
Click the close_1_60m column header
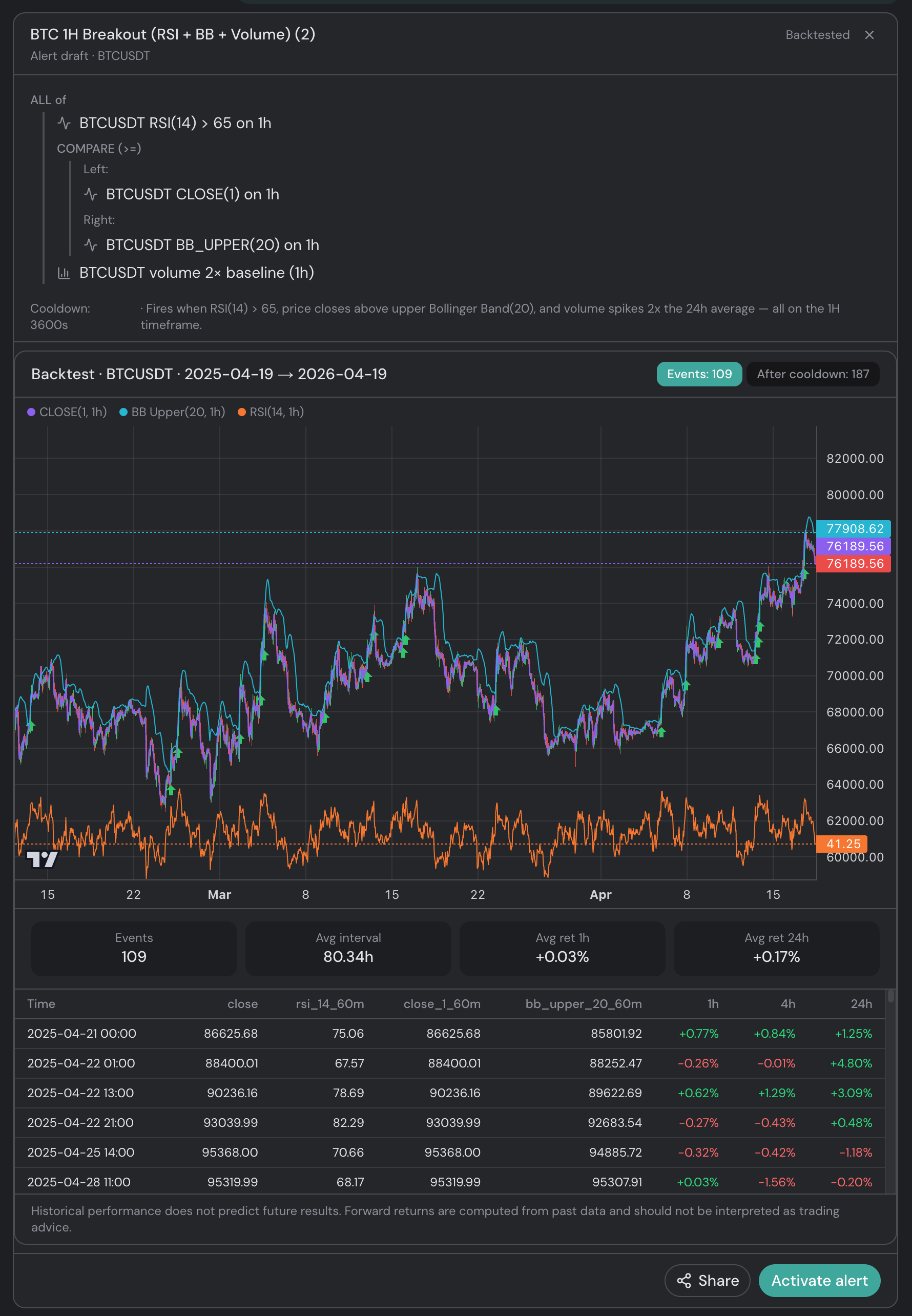click(442, 1004)
